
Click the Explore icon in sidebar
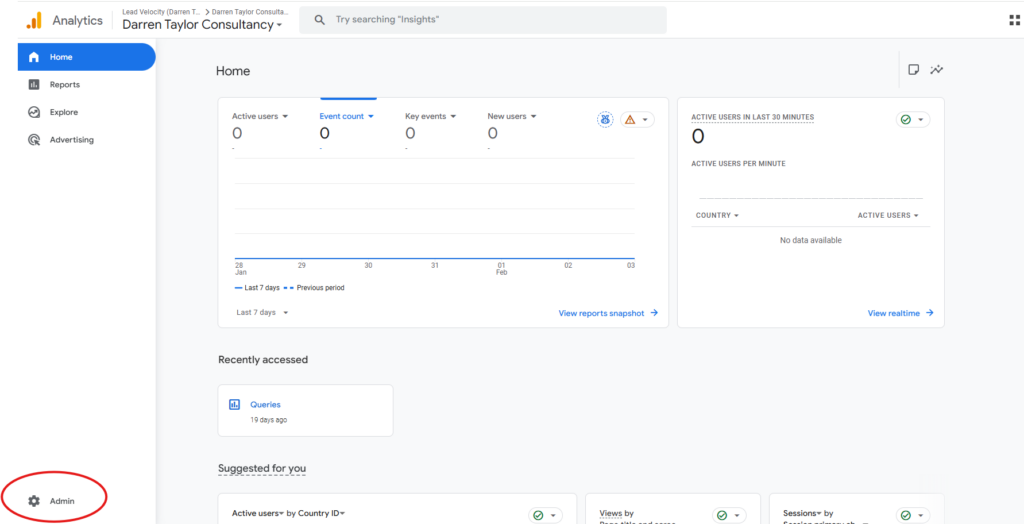coord(34,113)
